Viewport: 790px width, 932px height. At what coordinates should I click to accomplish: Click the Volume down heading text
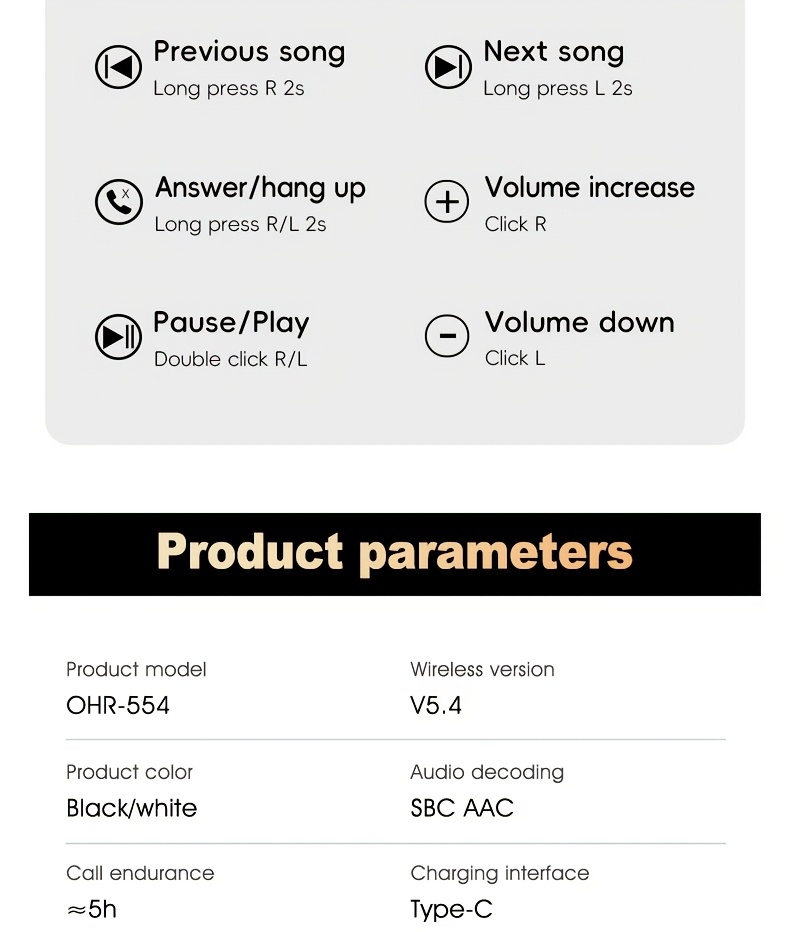click(x=579, y=323)
